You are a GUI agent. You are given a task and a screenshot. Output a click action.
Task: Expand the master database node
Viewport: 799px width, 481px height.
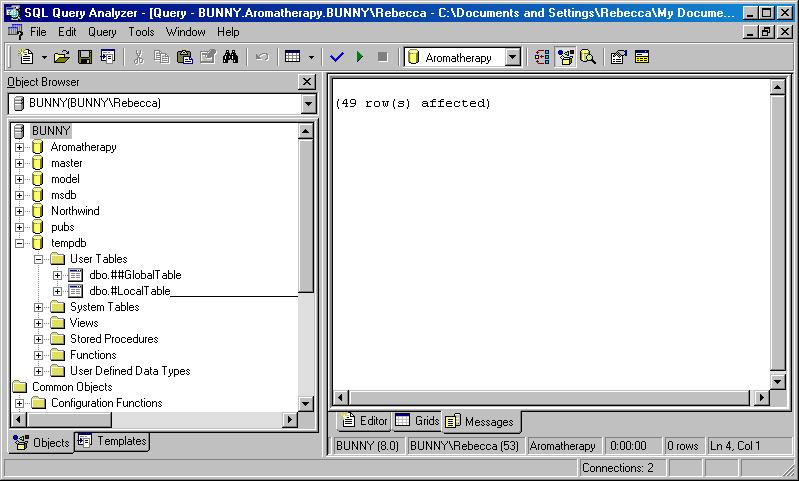tap(19, 163)
